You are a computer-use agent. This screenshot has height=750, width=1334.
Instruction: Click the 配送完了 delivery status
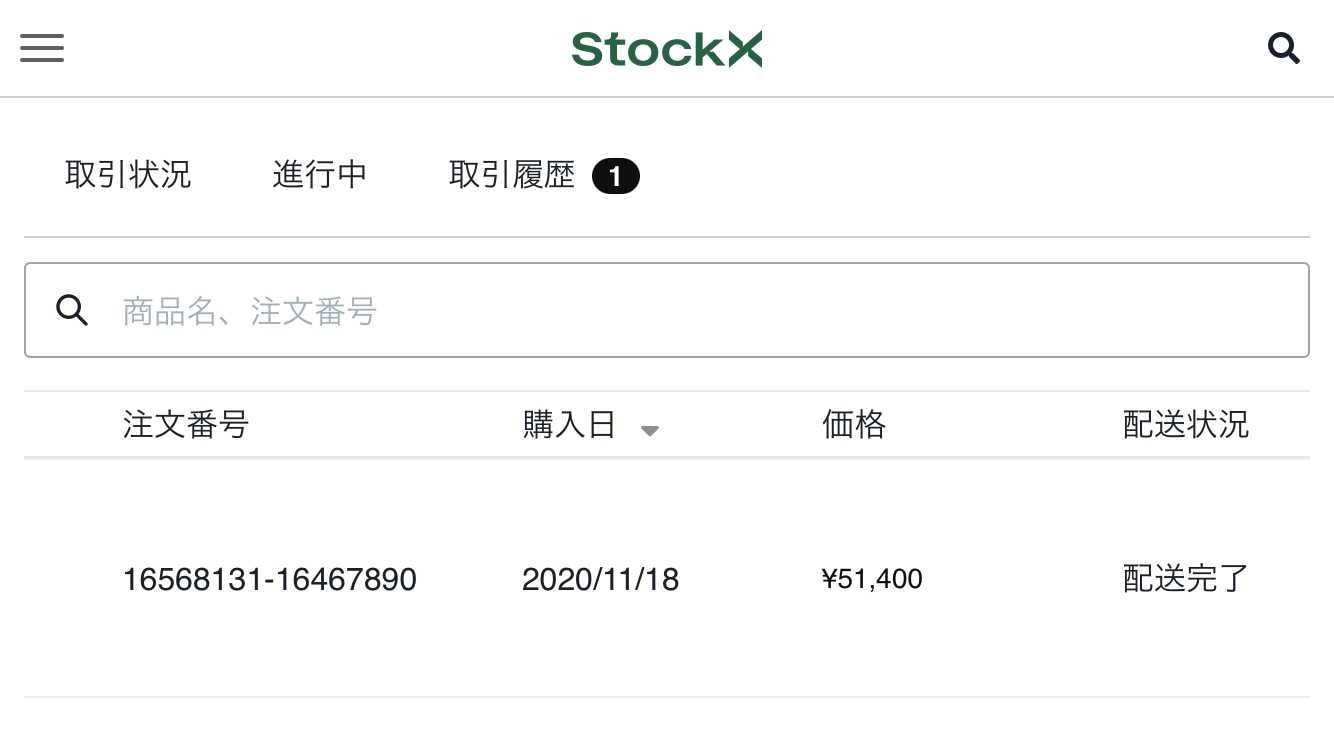(1186, 579)
